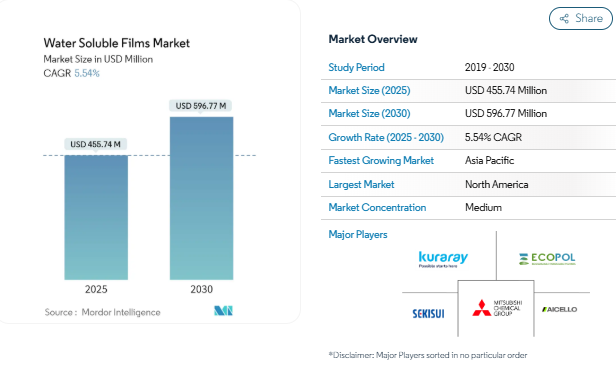Click the Market Size (2025) label
The height and width of the screenshot is (373, 616).
point(369,90)
